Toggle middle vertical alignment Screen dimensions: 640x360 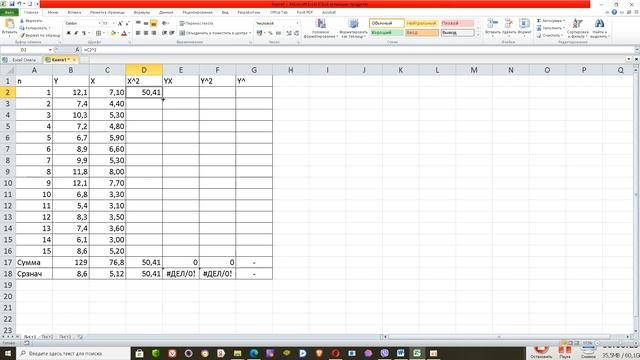coord(146,24)
